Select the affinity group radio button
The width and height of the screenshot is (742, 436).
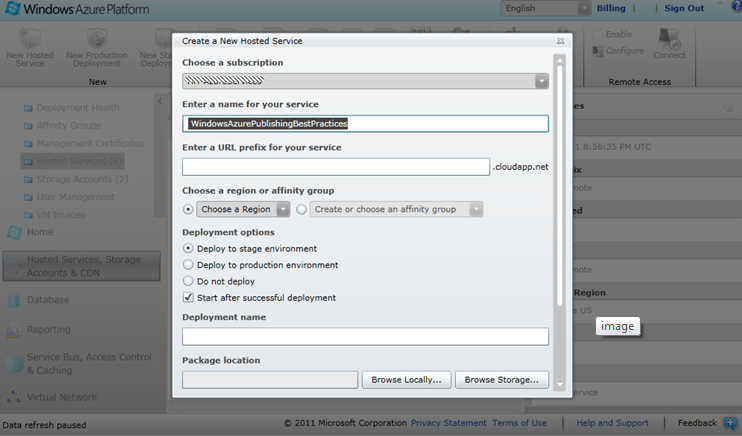tap(301, 209)
